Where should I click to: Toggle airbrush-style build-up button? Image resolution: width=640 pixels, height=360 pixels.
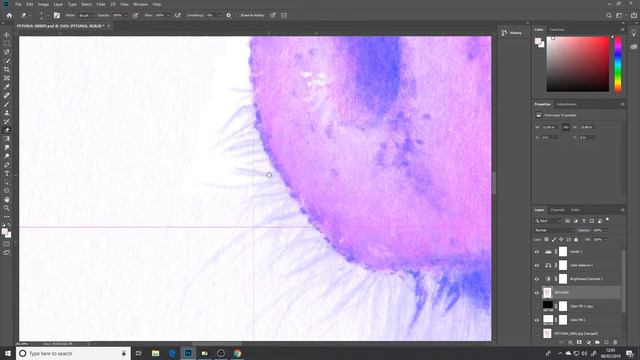(178, 15)
